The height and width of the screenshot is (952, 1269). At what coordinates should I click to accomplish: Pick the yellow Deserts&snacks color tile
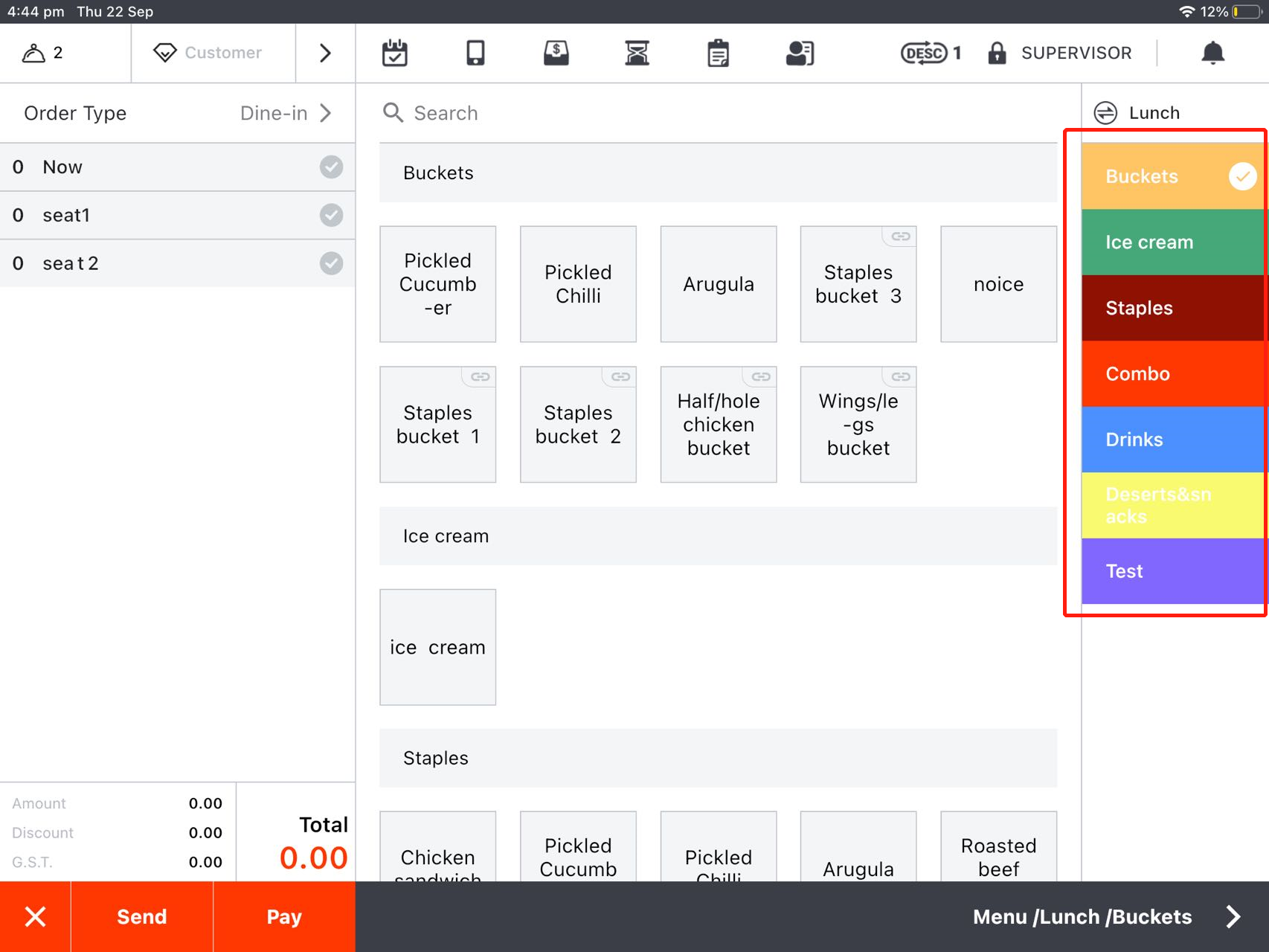pos(1174,505)
